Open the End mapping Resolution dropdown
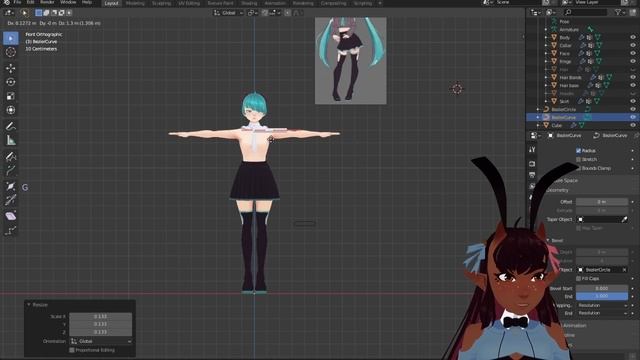This screenshot has width=640, height=360. click(x=602, y=313)
